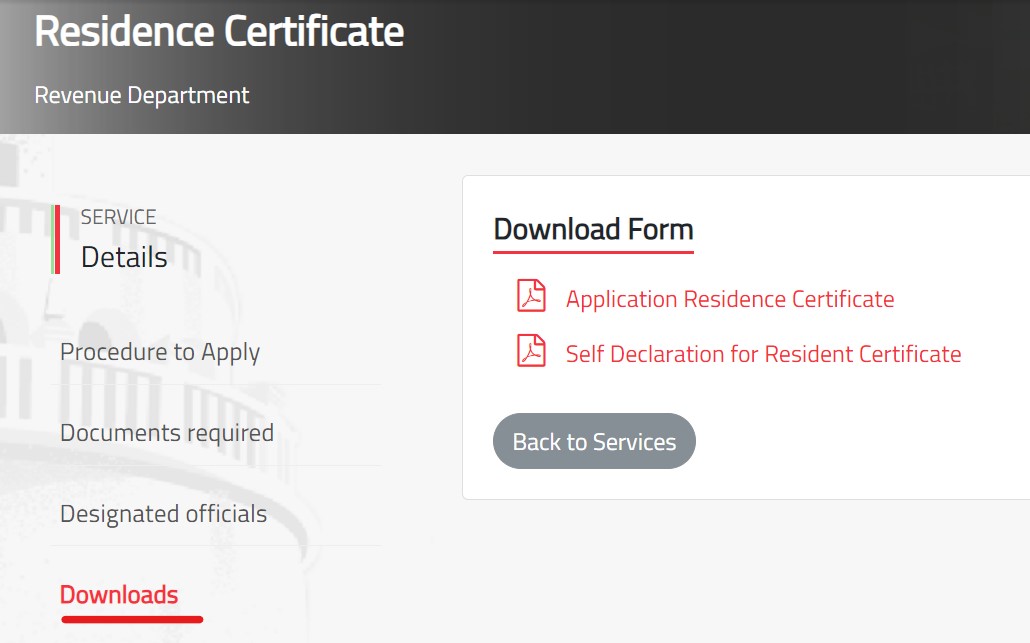Click the Revenue Department label in the header
The image size is (1030, 643).
pyautogui.click(x=141, y=95)
